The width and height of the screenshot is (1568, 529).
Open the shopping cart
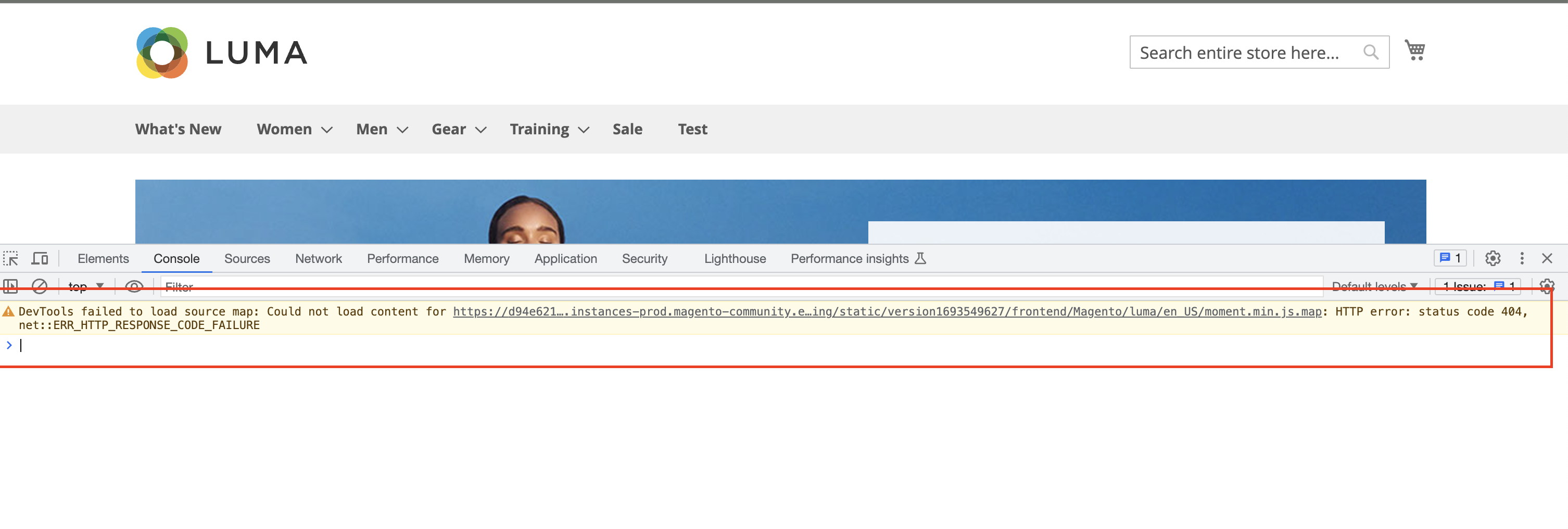pos(1416,51)
